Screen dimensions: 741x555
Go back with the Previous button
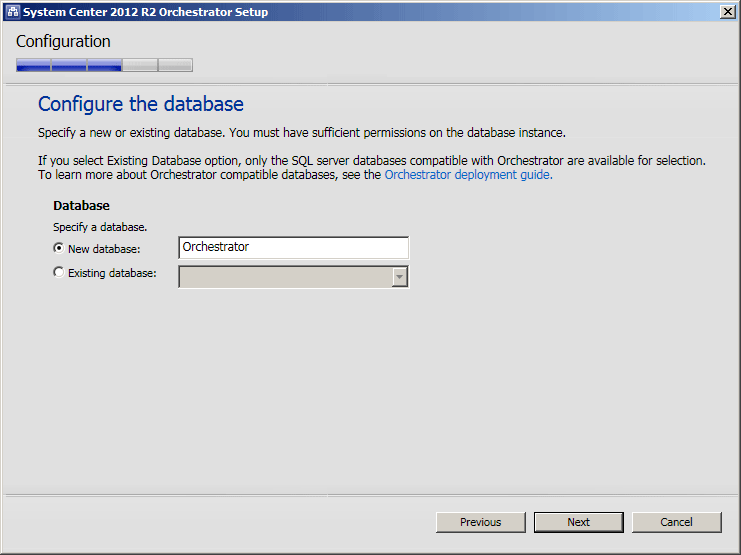[x=481, y=522]
